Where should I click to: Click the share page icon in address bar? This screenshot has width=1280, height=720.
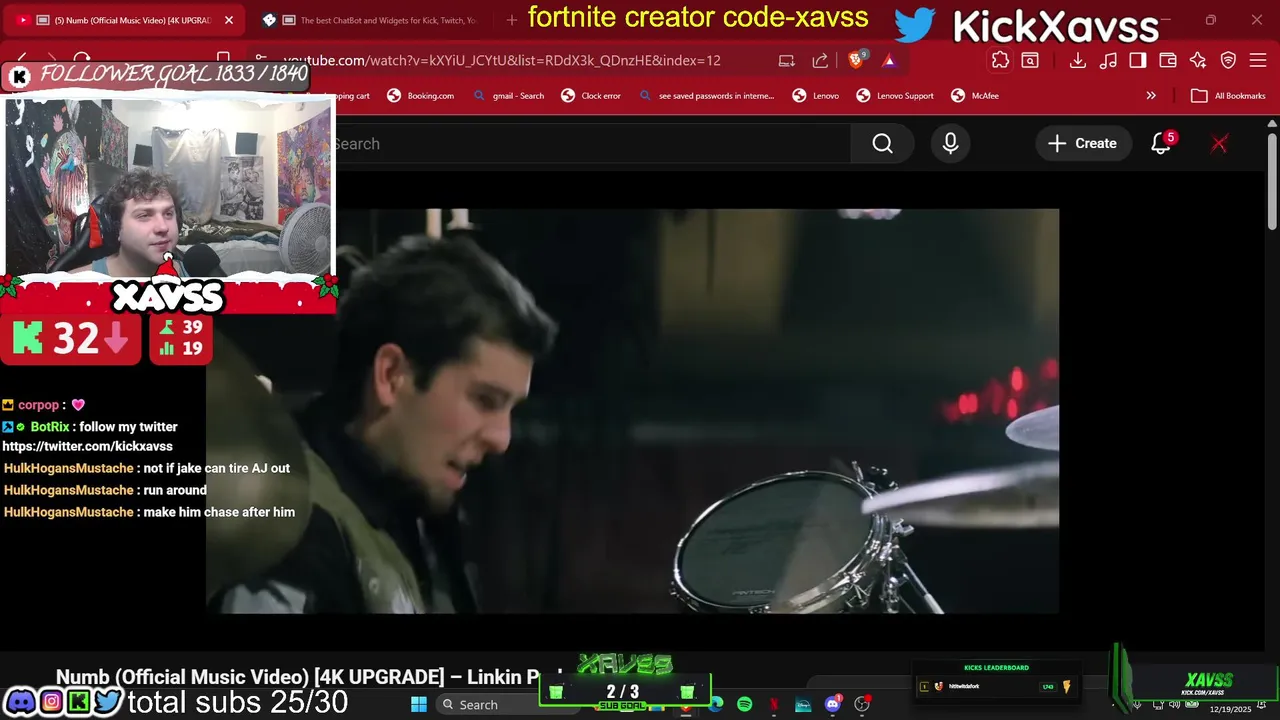pos(820,60)
